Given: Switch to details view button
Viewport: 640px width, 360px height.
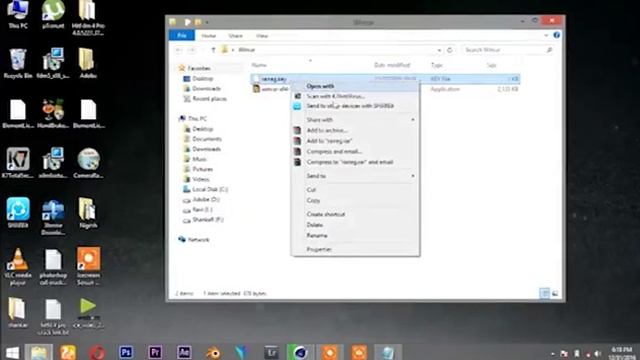Looking at the screenshot, I should coord(544,293).
